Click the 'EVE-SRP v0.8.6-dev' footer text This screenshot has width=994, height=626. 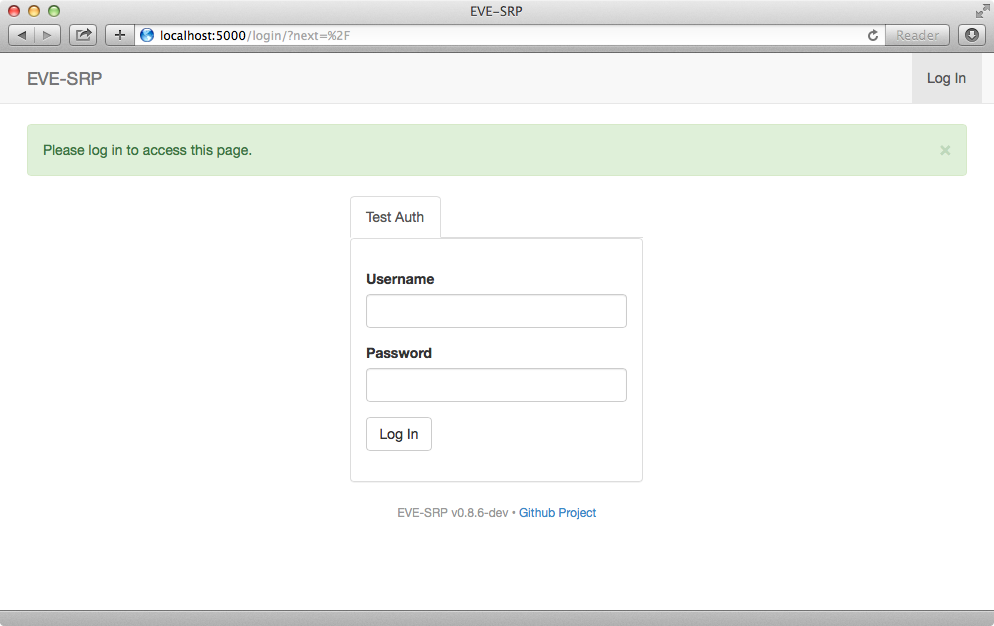(453, 512)
